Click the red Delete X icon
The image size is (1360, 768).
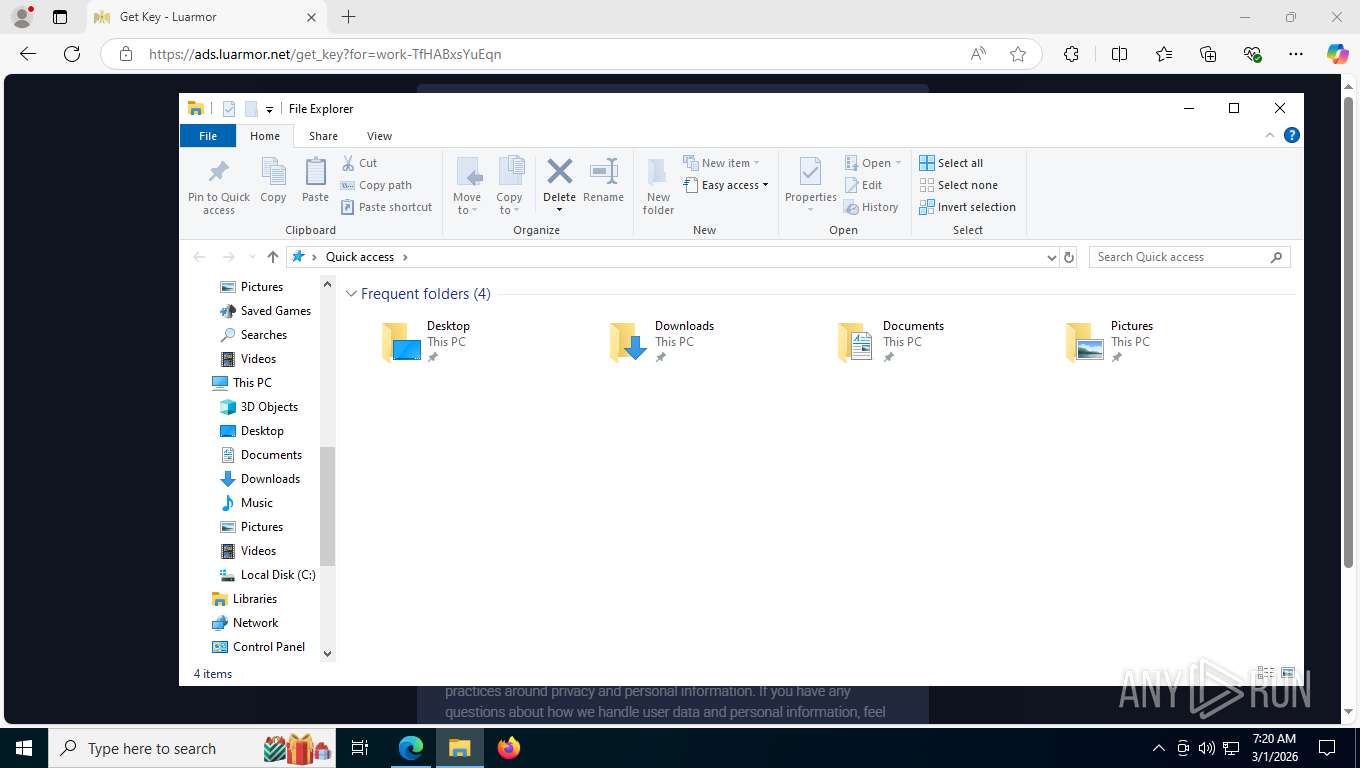(560, 171)
